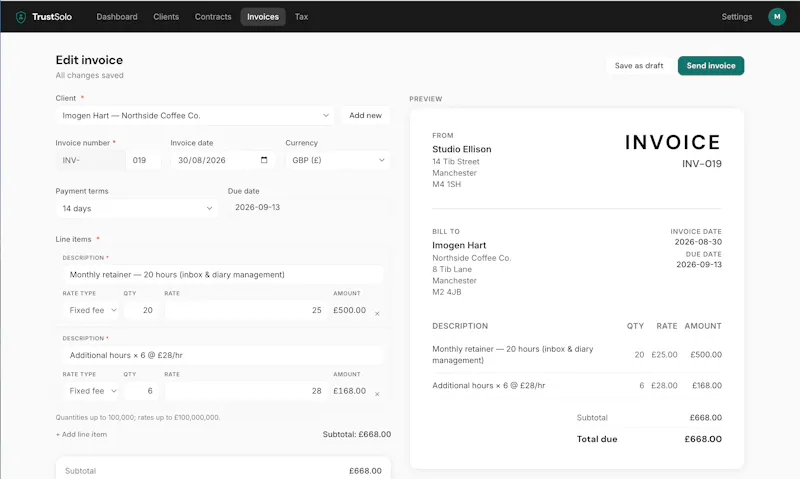The height and width of the screenshot is (479, 800).
Task: Go to the Clients section
Action: tap(166, 17)
